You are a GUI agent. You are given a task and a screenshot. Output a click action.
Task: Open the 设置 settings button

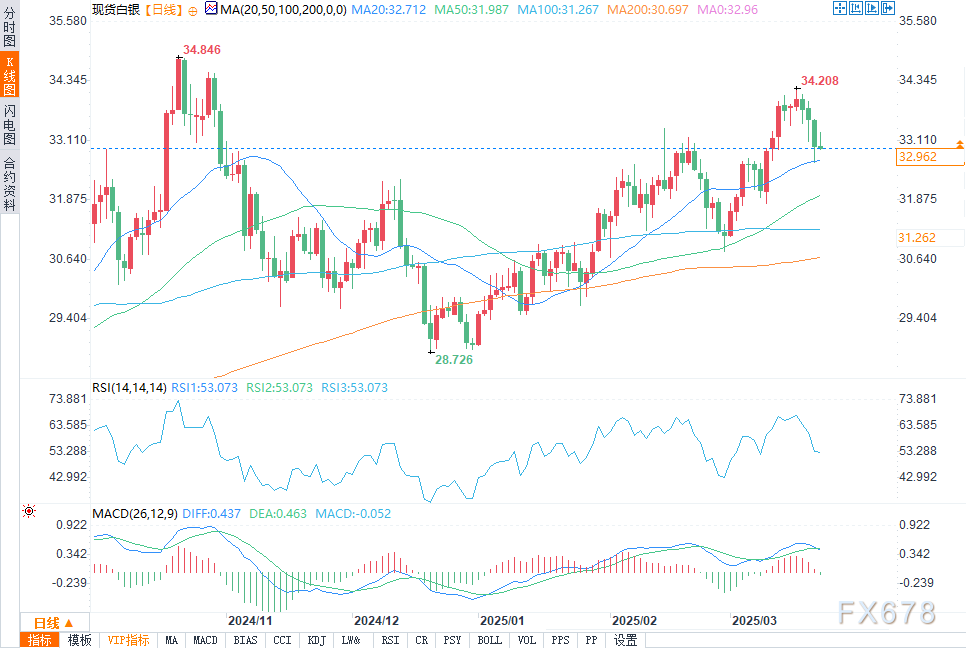625,640
